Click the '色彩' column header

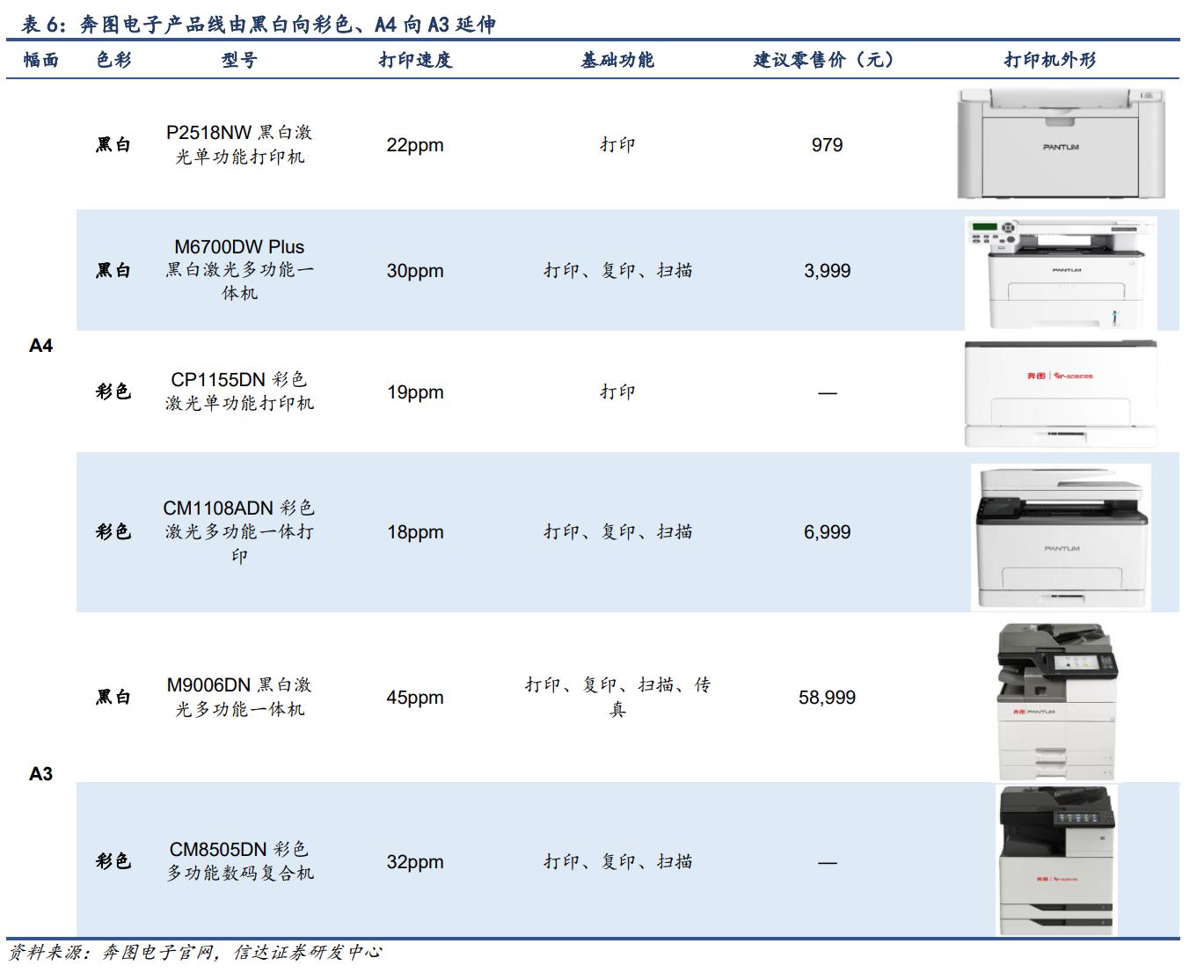point(113,60)
